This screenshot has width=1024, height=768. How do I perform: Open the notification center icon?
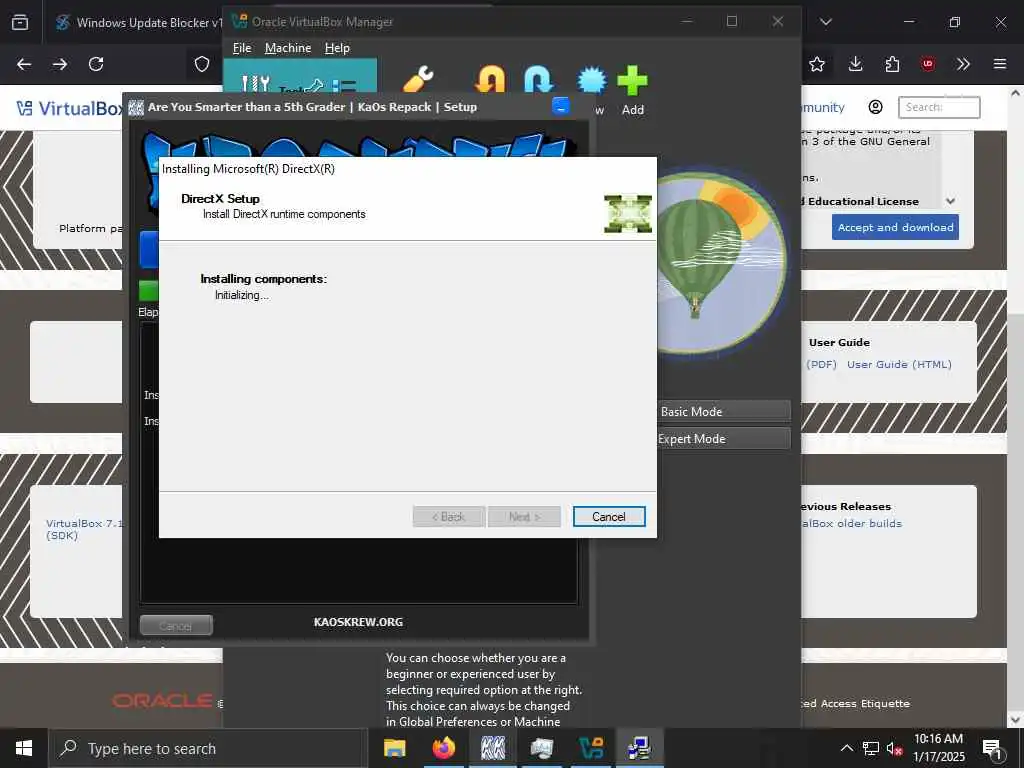[x=993, y=748]
